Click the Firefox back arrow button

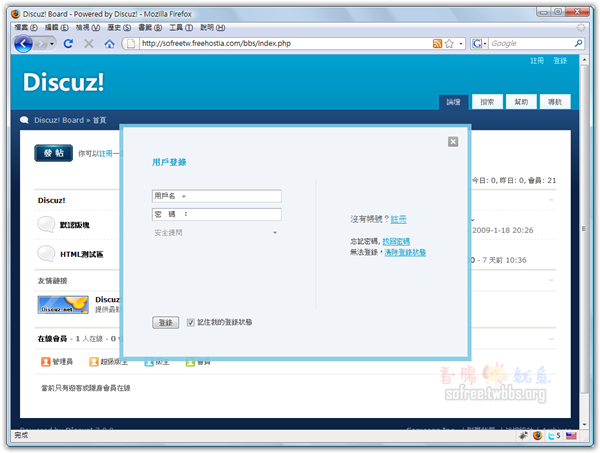click(x=22, y=45)
